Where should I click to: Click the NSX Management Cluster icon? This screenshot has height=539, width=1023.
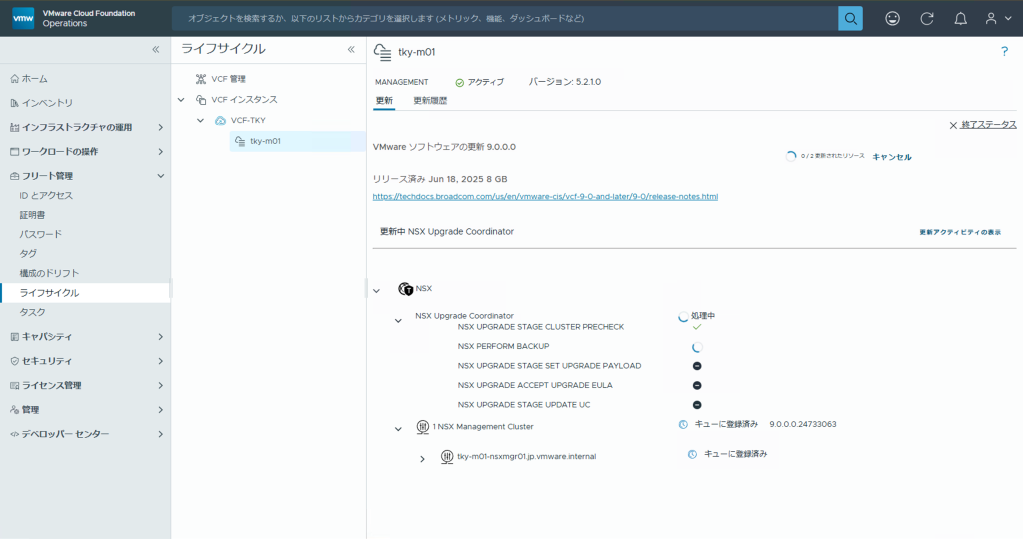click(x=422, y=427)
